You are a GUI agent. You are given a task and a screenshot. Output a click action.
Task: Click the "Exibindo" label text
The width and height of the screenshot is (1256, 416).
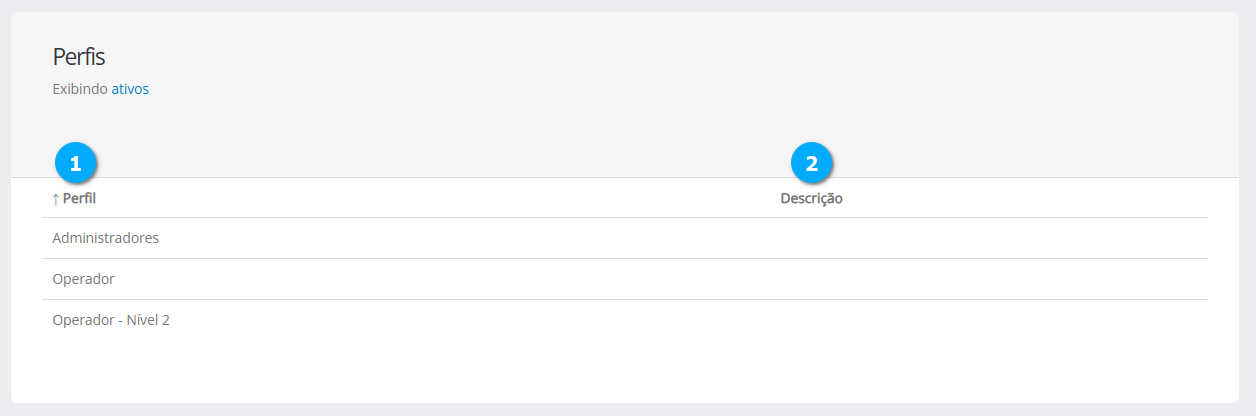tap(80, 89)
